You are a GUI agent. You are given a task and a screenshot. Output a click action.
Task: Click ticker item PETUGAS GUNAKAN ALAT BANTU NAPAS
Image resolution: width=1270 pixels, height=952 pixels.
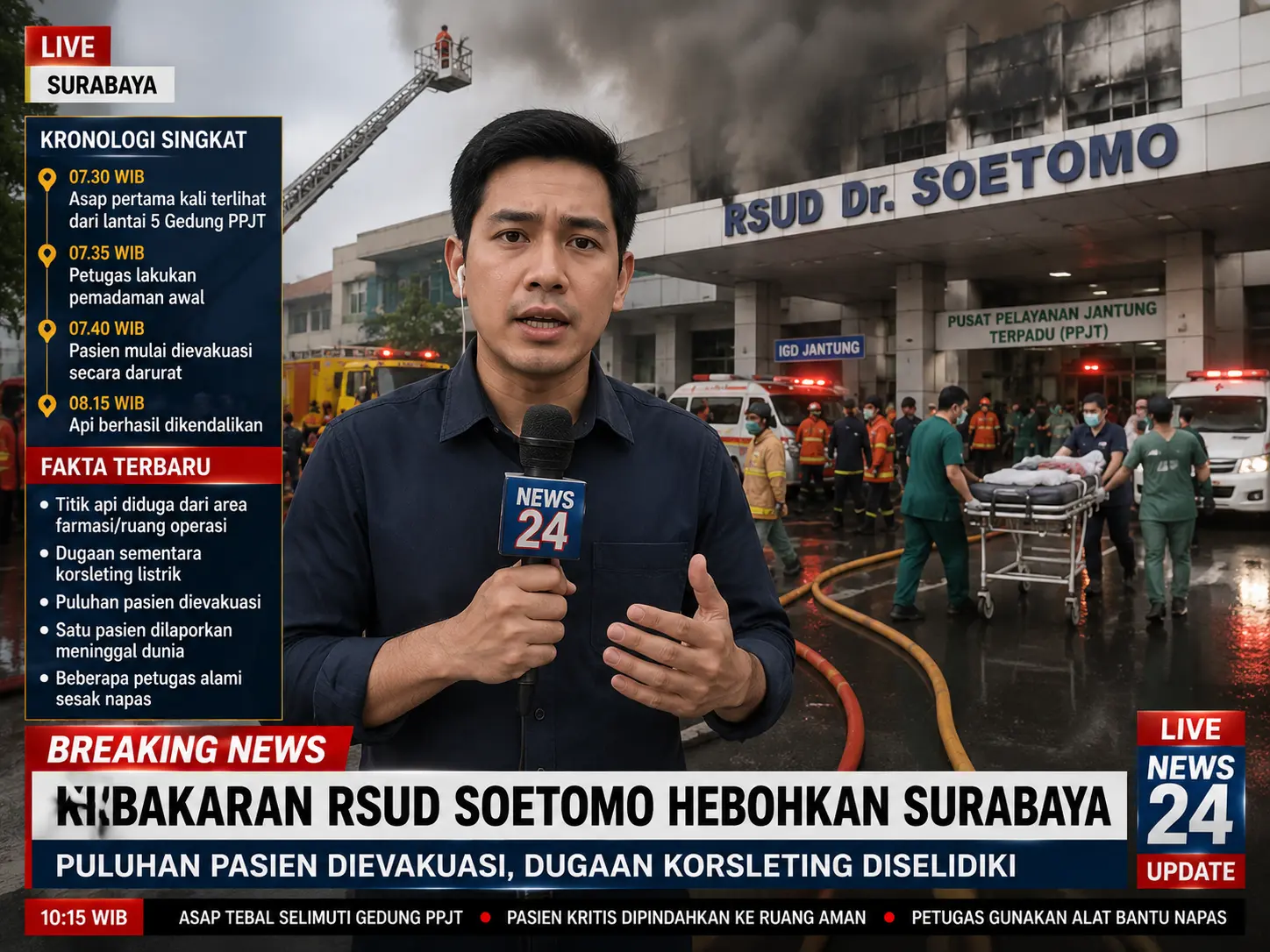click(x=1068, y=918)
